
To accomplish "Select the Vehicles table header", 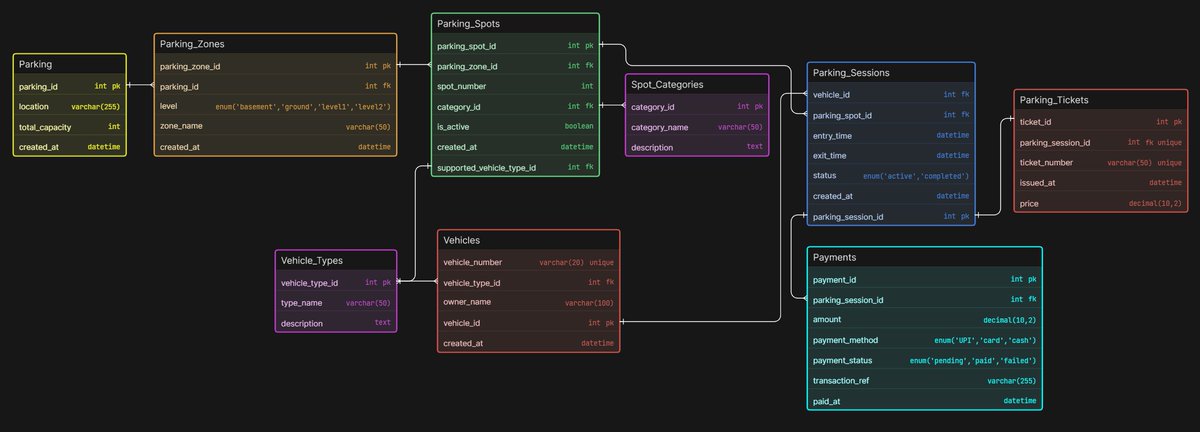I will coord(529,240).
